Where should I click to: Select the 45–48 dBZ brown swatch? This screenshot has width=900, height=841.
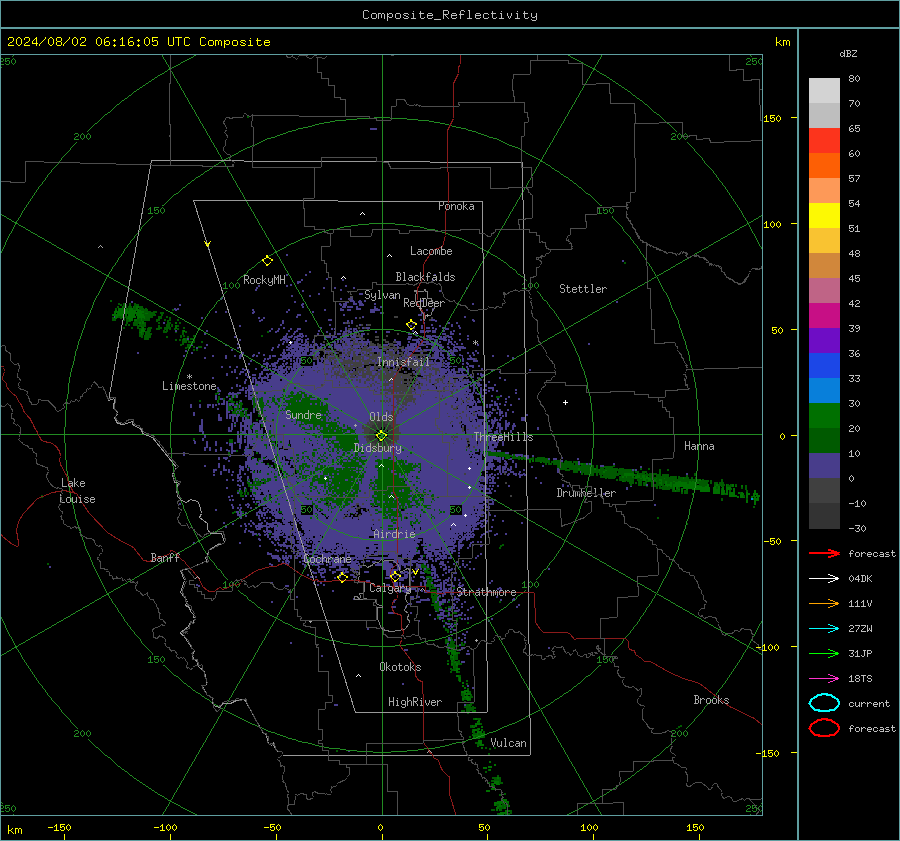tap(824, 266)
